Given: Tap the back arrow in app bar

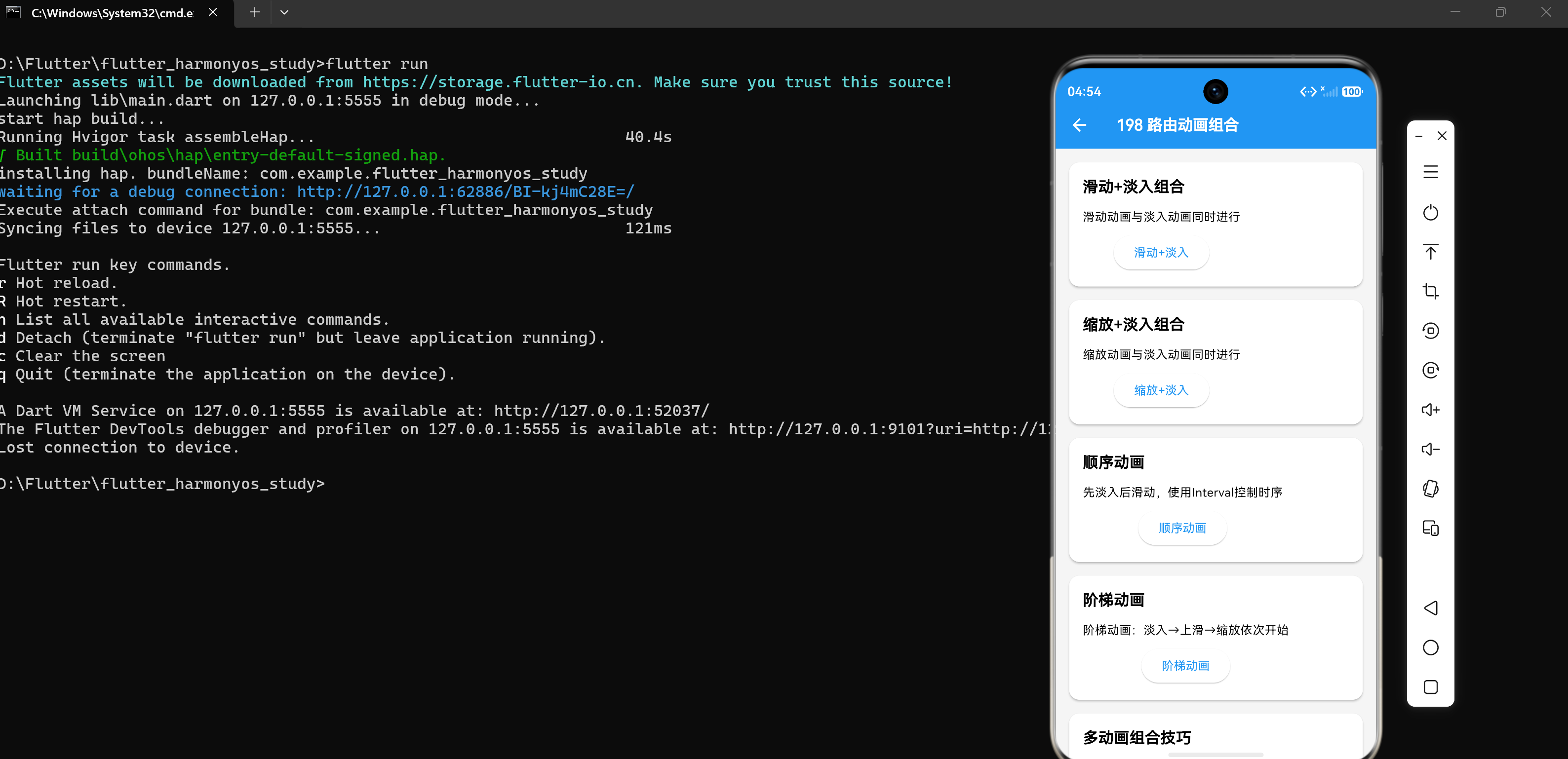Looking at the screenshot, I should pyautogui.click(x=1079, y=125).
